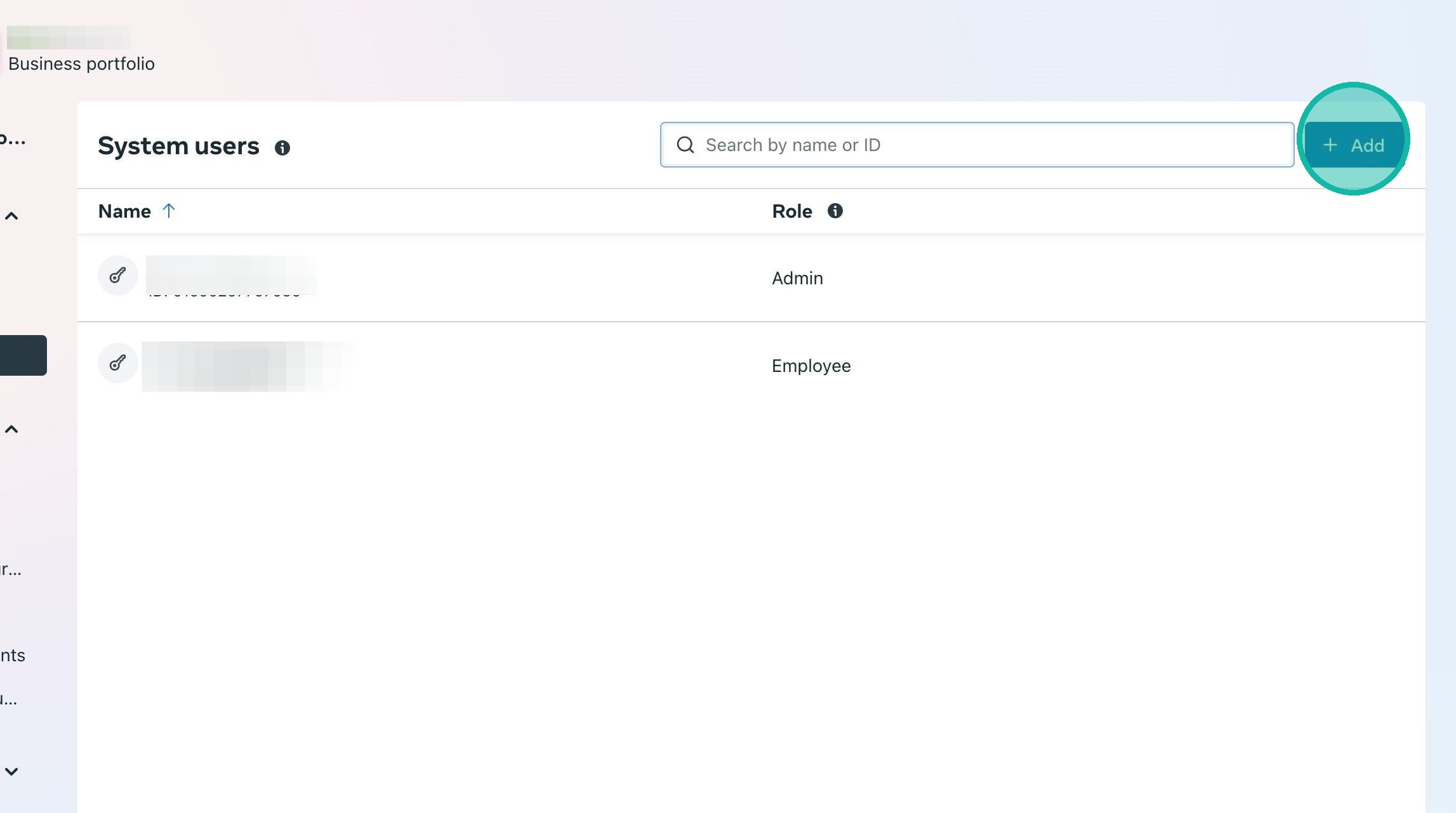This screenshot has width=1456, height=813.
Task: Focus the Search by name or ID field
Action: 990,145
